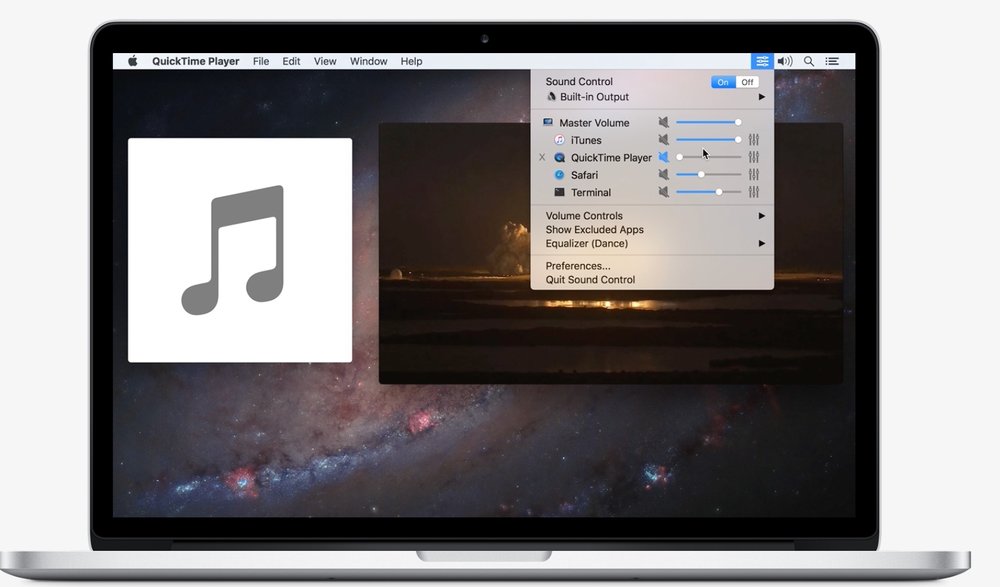Click the QuickTime Player app icon in list
This screenshot has height=587, width=1000.
(559, 157)
